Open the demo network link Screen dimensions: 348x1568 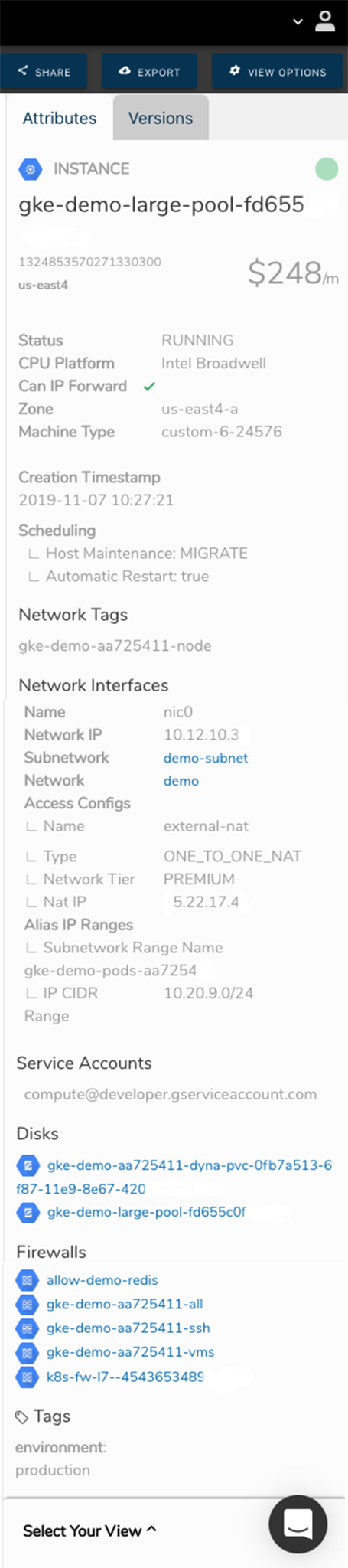[181, 781]
